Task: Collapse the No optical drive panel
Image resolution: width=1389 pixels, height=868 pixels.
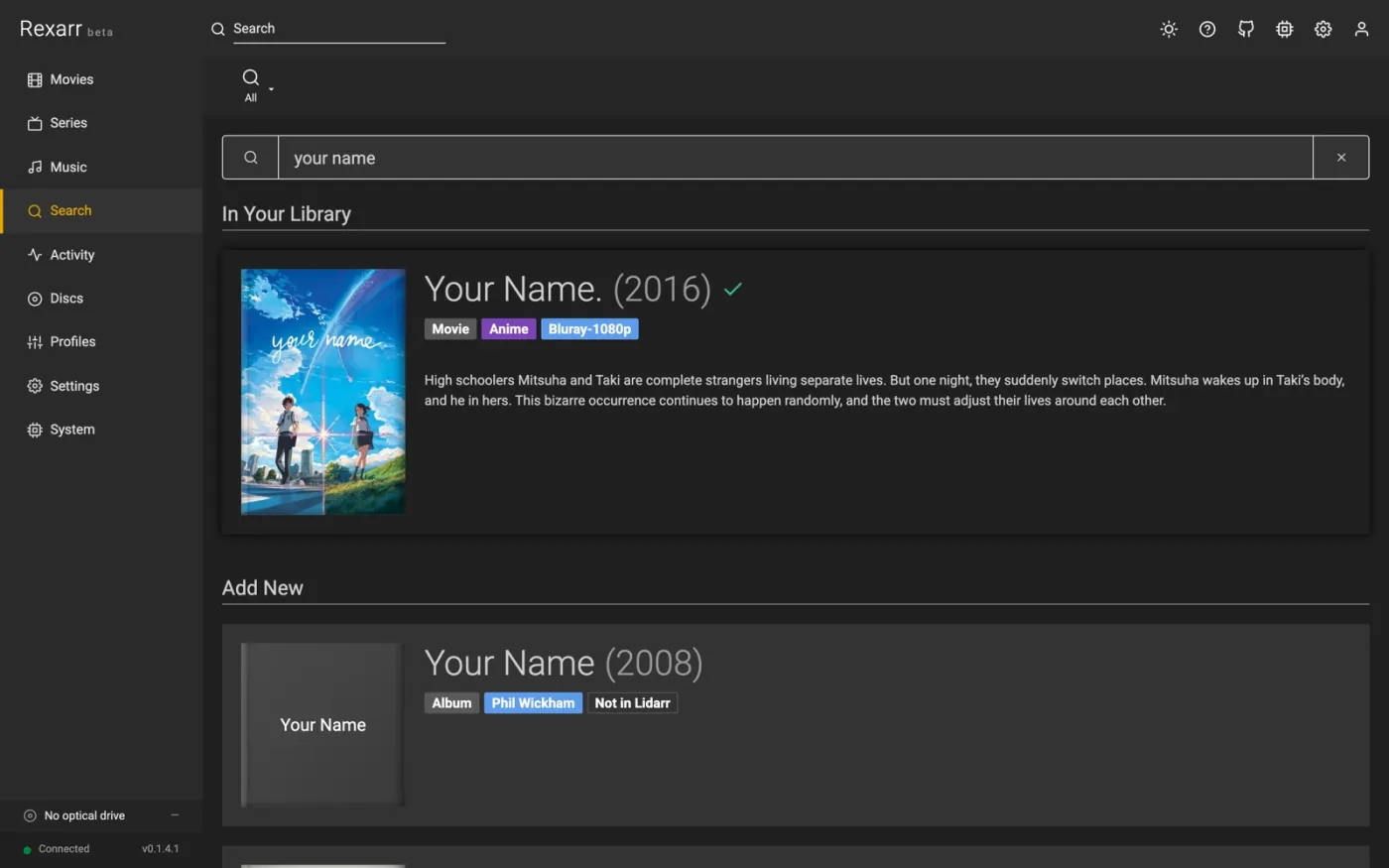Action: (175, 815)
